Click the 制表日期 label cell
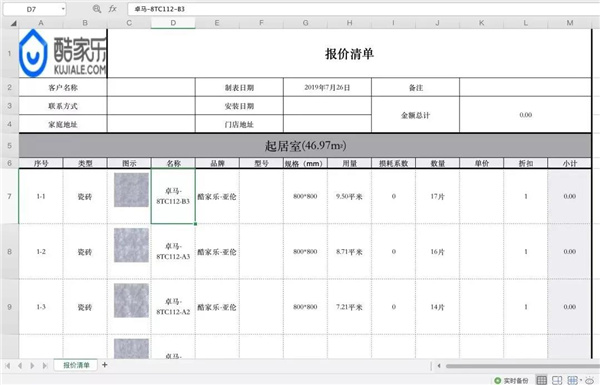The height and width of the screenshot is (385, 600). coord(239,88)
